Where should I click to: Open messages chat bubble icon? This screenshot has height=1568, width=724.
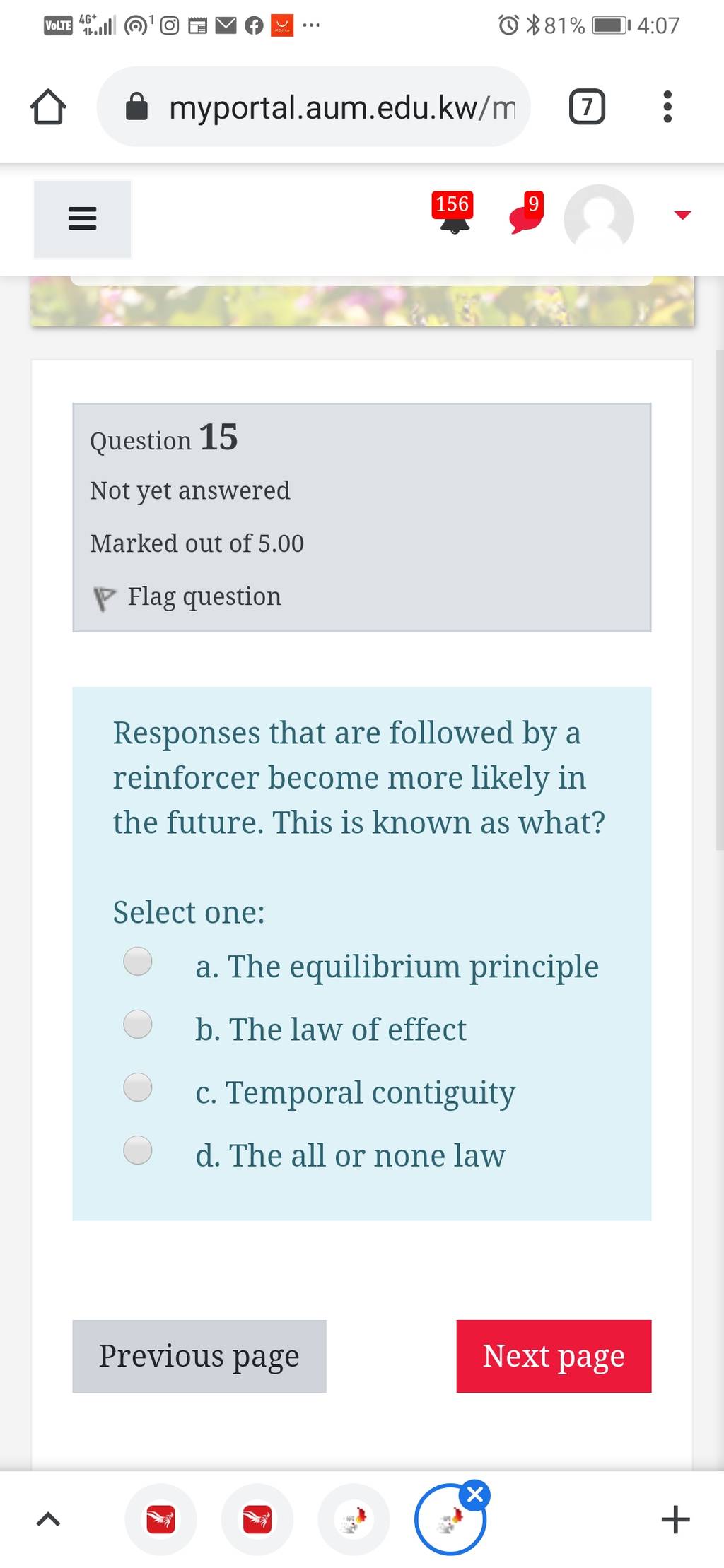pyautogui.click(x=526, y=213)
